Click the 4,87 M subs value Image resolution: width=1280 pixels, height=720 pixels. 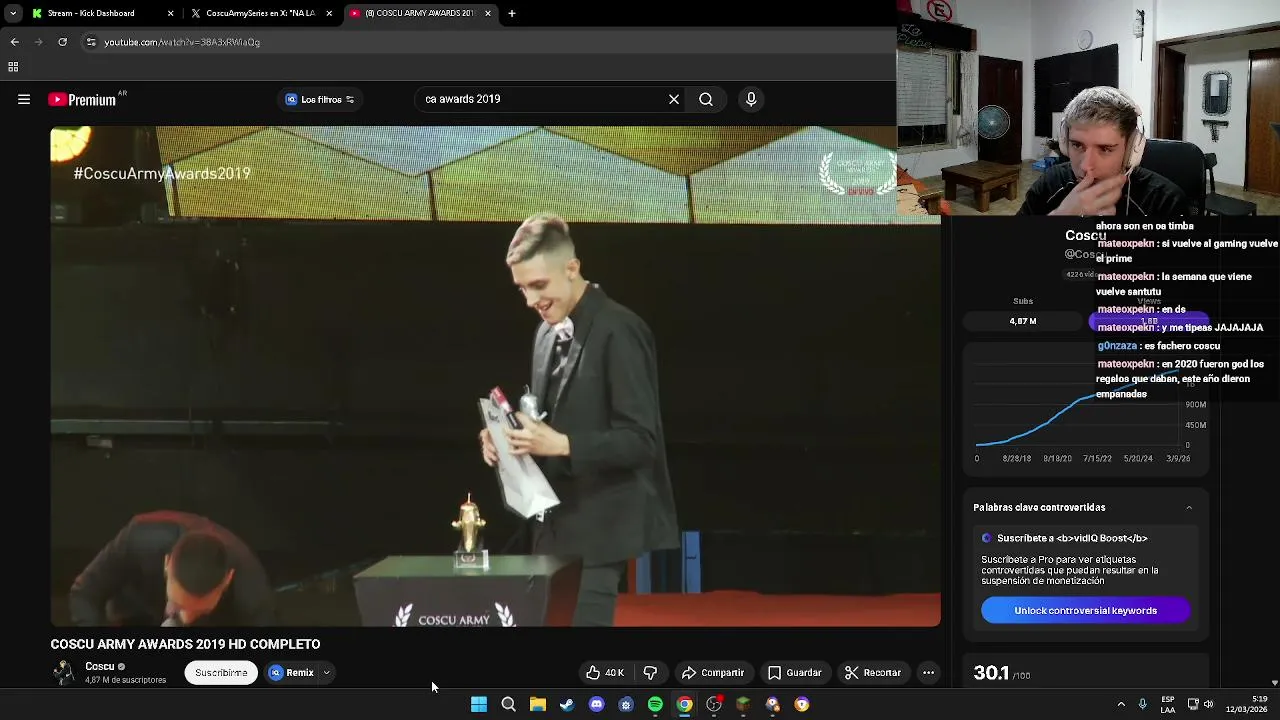(x=1023, y=321)
